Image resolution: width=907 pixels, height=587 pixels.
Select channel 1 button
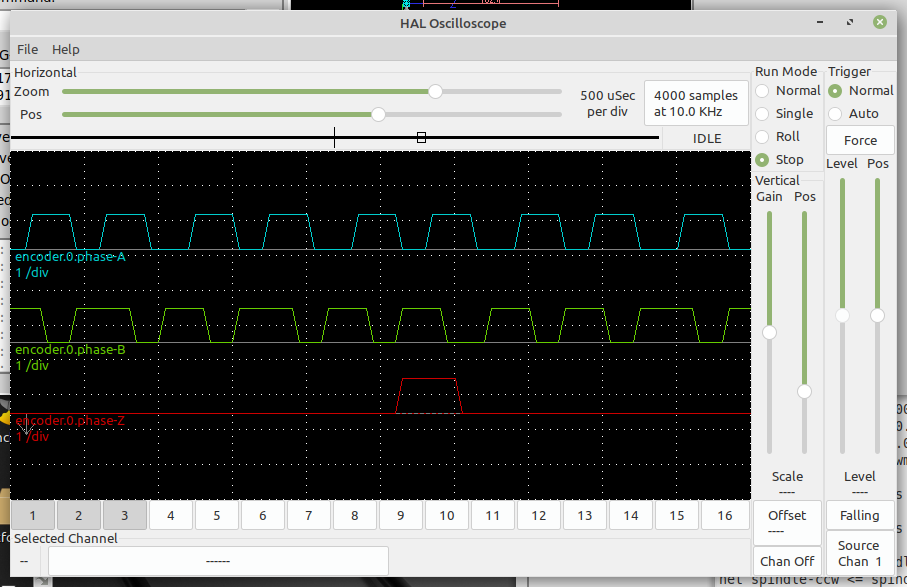point(33,516)
